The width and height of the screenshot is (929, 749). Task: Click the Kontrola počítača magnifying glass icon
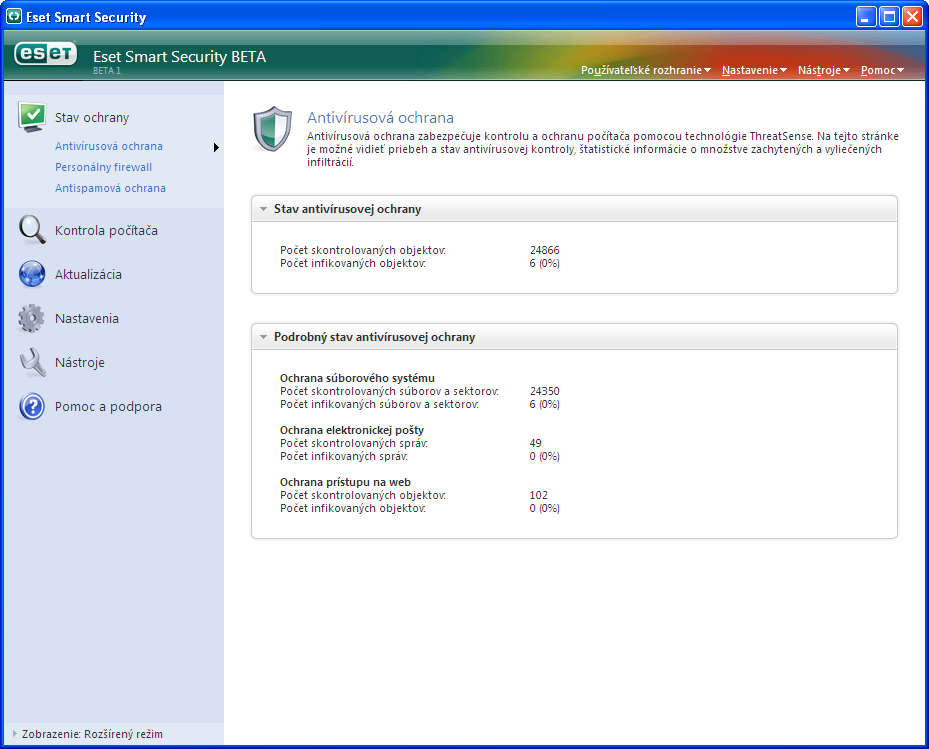[32, 230]
